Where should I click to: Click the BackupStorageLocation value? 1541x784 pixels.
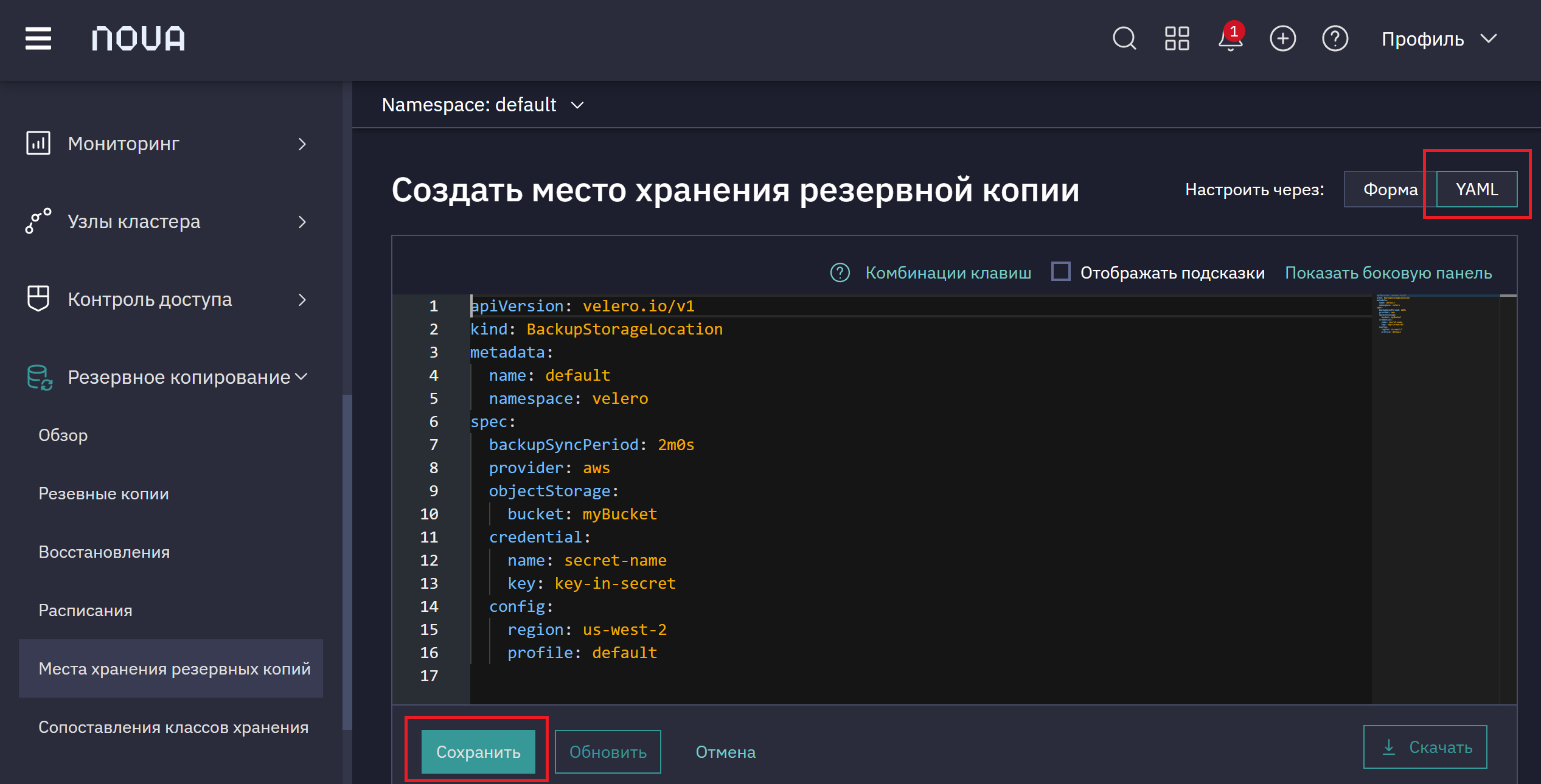[x=624, y=329]
